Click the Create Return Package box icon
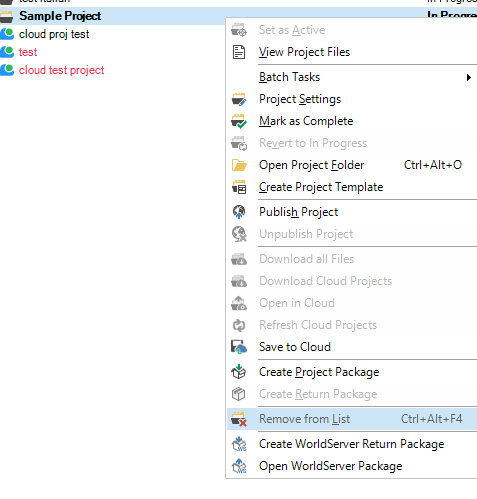The width and height of the screenshot is (477, 499). (x=239, y=394)
